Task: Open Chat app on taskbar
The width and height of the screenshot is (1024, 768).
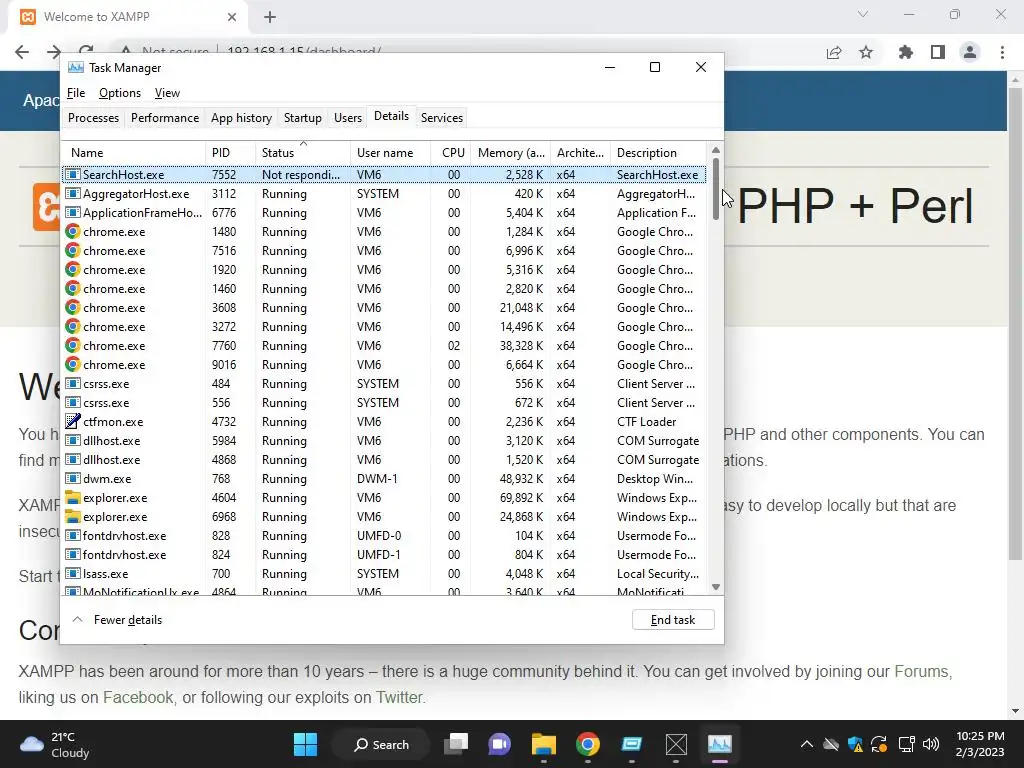Action: [x=500, y=744]
